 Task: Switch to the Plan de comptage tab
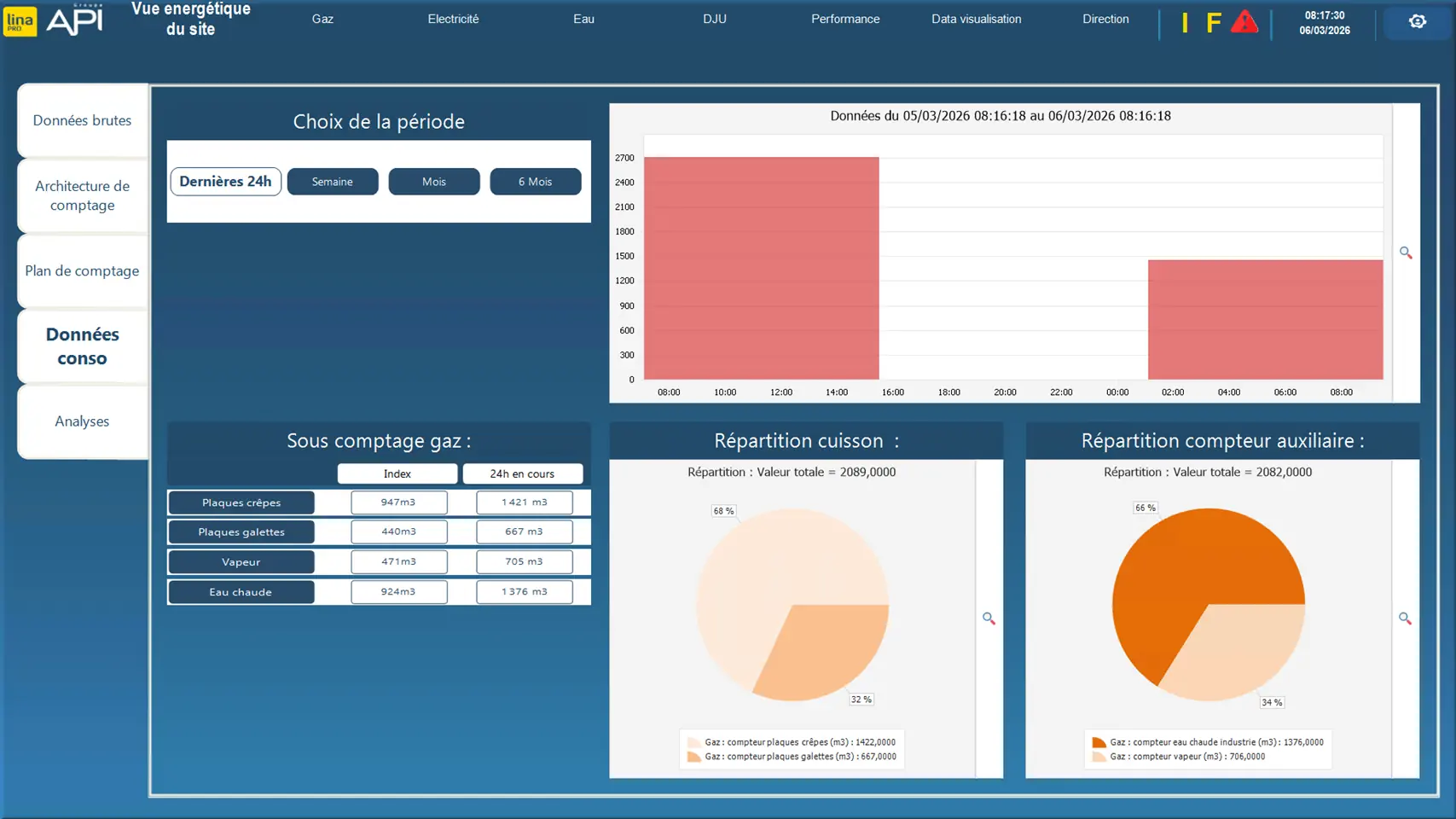point(82,270)
